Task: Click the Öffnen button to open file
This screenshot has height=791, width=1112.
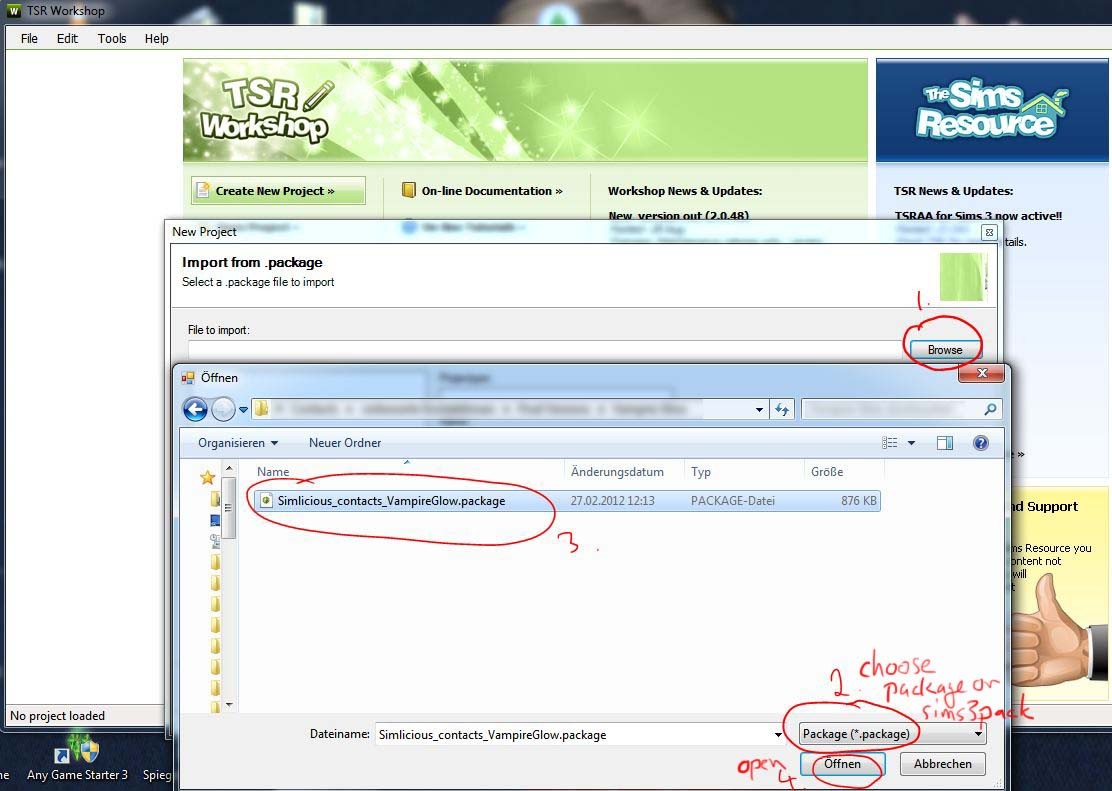Action: point(842,764)
